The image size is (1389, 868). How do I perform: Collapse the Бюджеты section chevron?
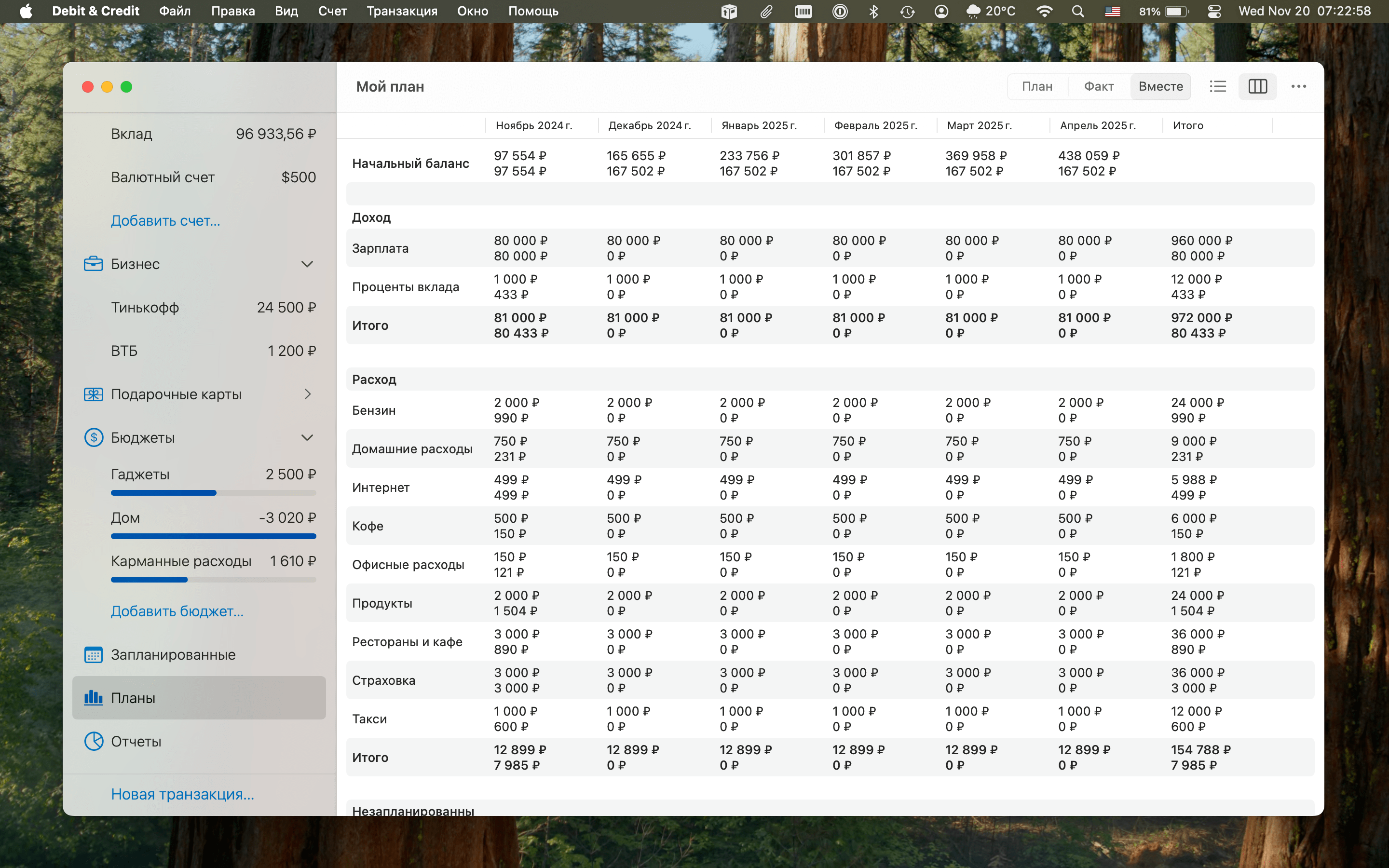307,437
